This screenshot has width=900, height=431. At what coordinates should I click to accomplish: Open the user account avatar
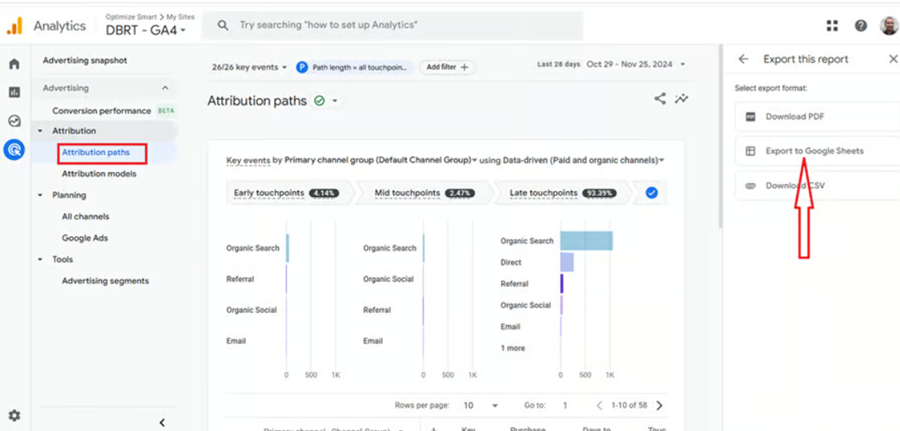point(889,26)
